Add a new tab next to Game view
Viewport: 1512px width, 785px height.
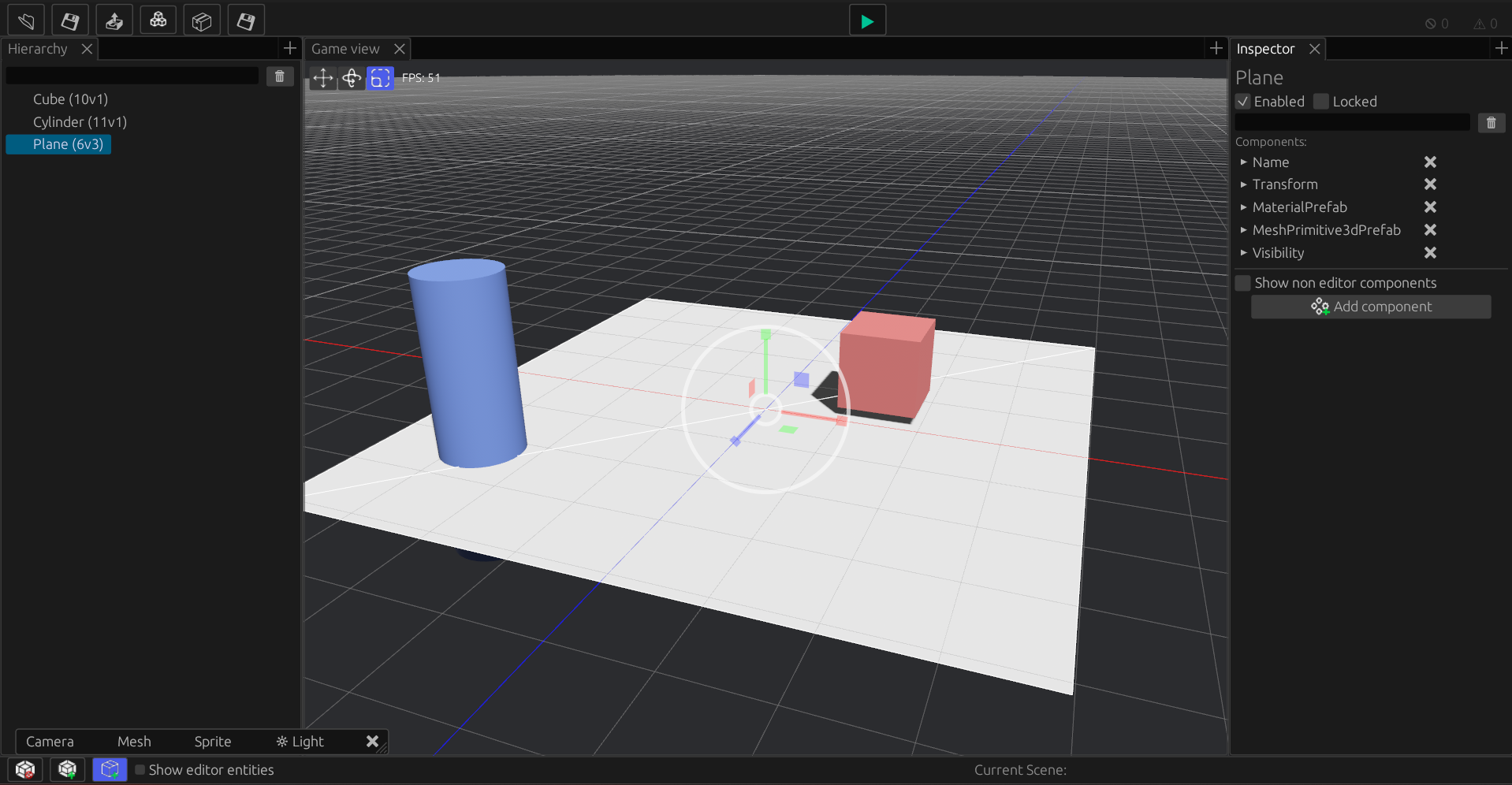click(x=1216, y=48)
